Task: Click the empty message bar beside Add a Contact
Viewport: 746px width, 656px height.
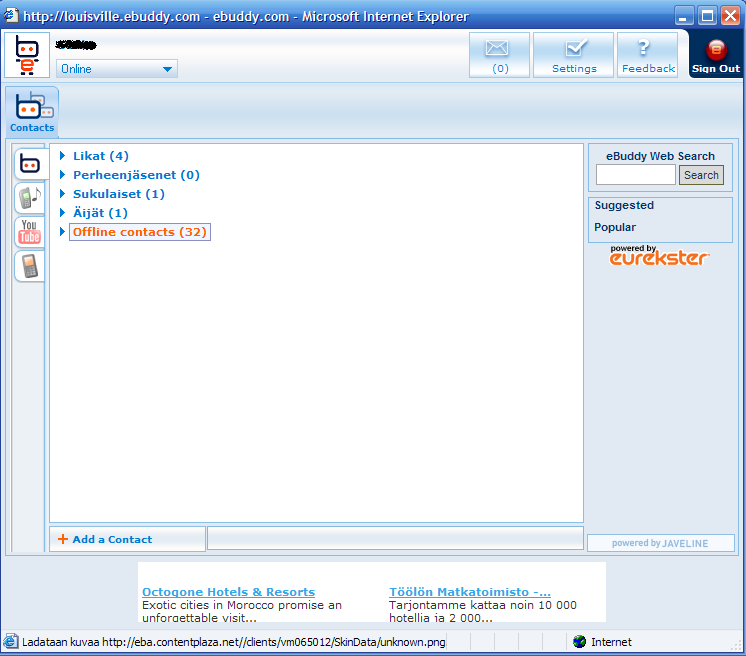Action: coord(395,539)
